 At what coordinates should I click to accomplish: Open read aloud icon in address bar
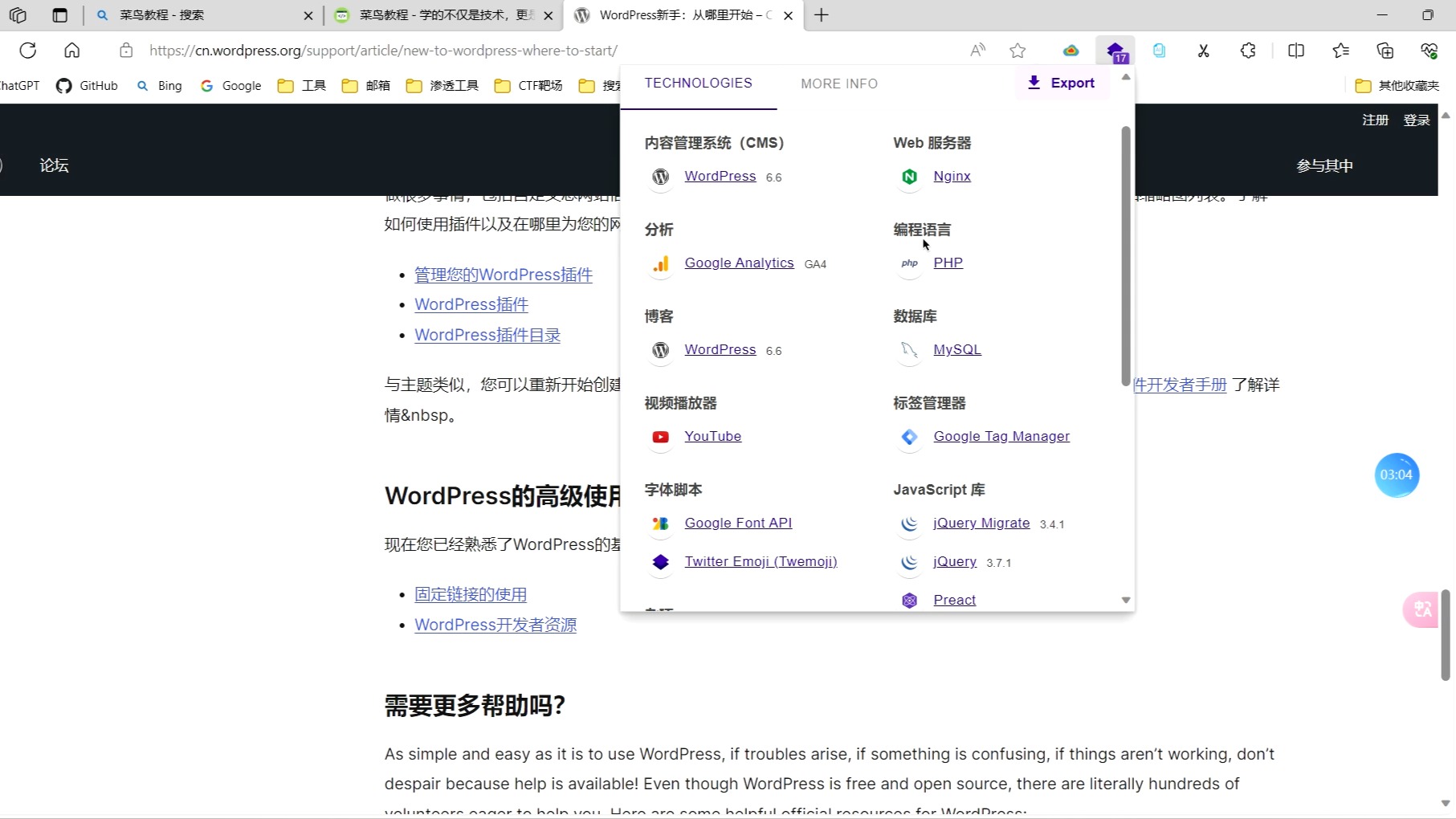(x=977, y=51)
